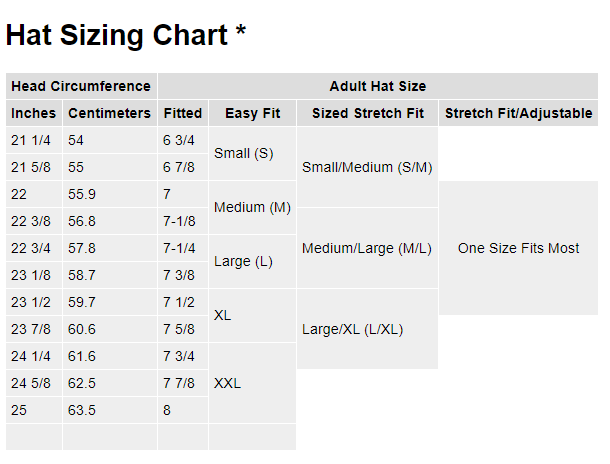
Task: Select the Large/XL (L/XL) cell
Action: pos(352,329)
